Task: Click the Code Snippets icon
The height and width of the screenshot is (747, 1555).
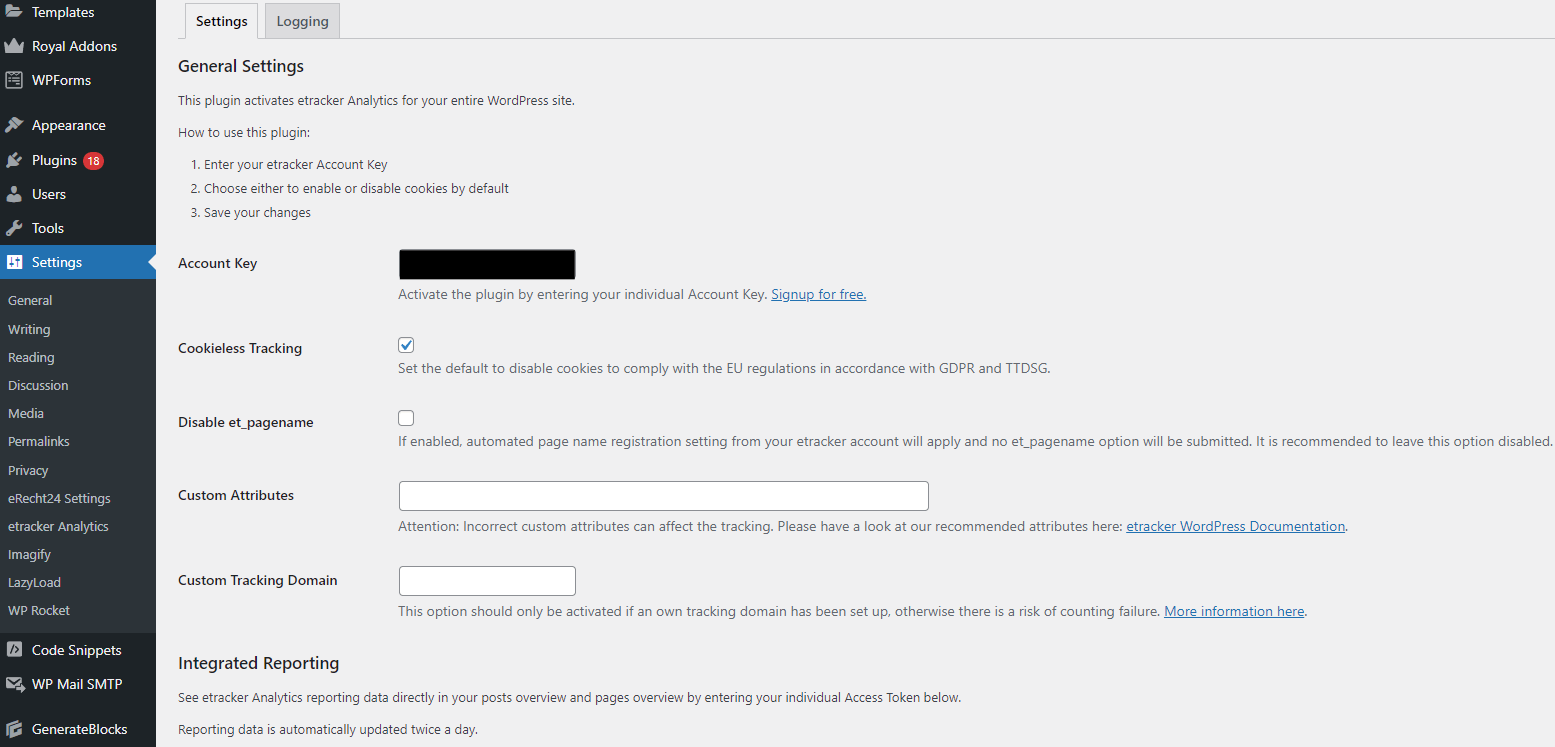Action: [14, 650]
